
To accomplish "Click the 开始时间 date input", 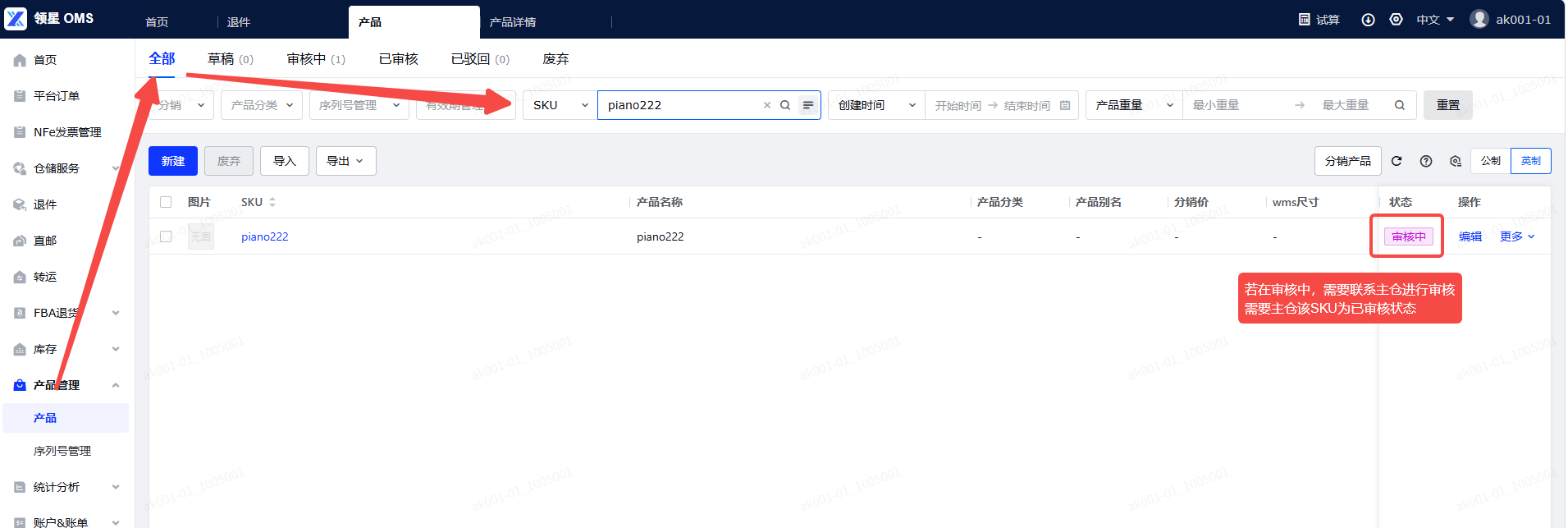I will [x=958, y=106].
